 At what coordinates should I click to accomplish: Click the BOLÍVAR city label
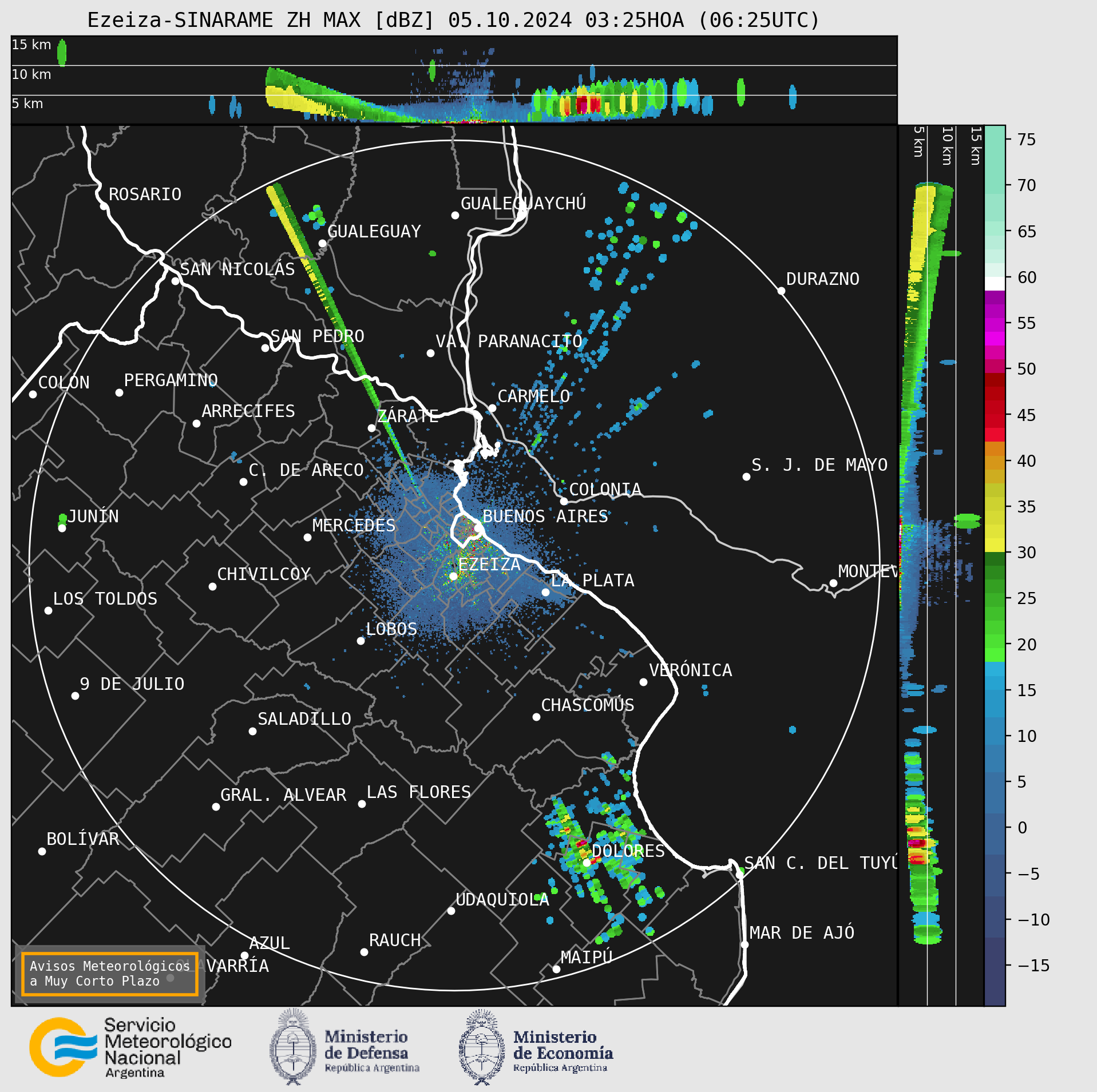82,839
